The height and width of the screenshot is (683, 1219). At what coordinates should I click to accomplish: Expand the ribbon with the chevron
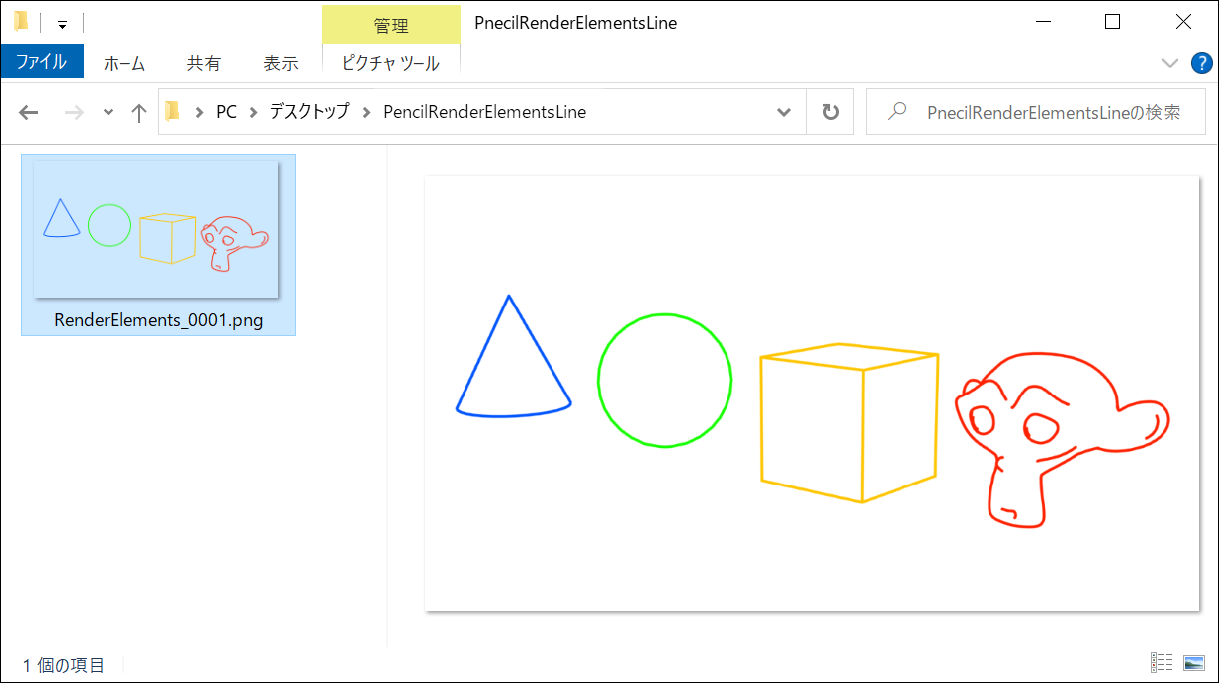(1170, 63)
